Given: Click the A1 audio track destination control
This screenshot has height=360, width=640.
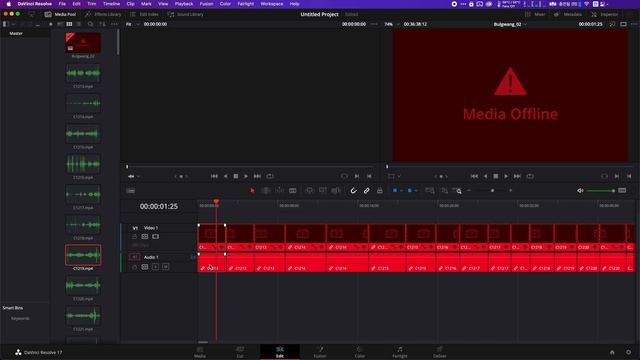Looking at the screenshot, I should 134,257.
